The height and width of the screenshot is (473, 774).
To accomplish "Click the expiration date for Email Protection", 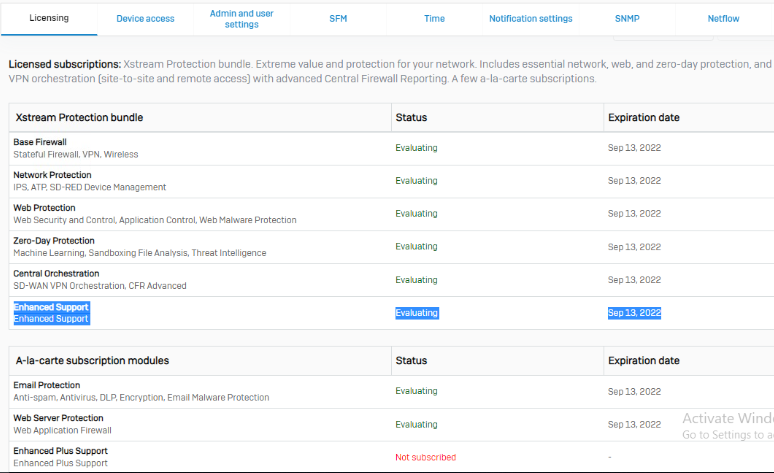I will point(634,392).
